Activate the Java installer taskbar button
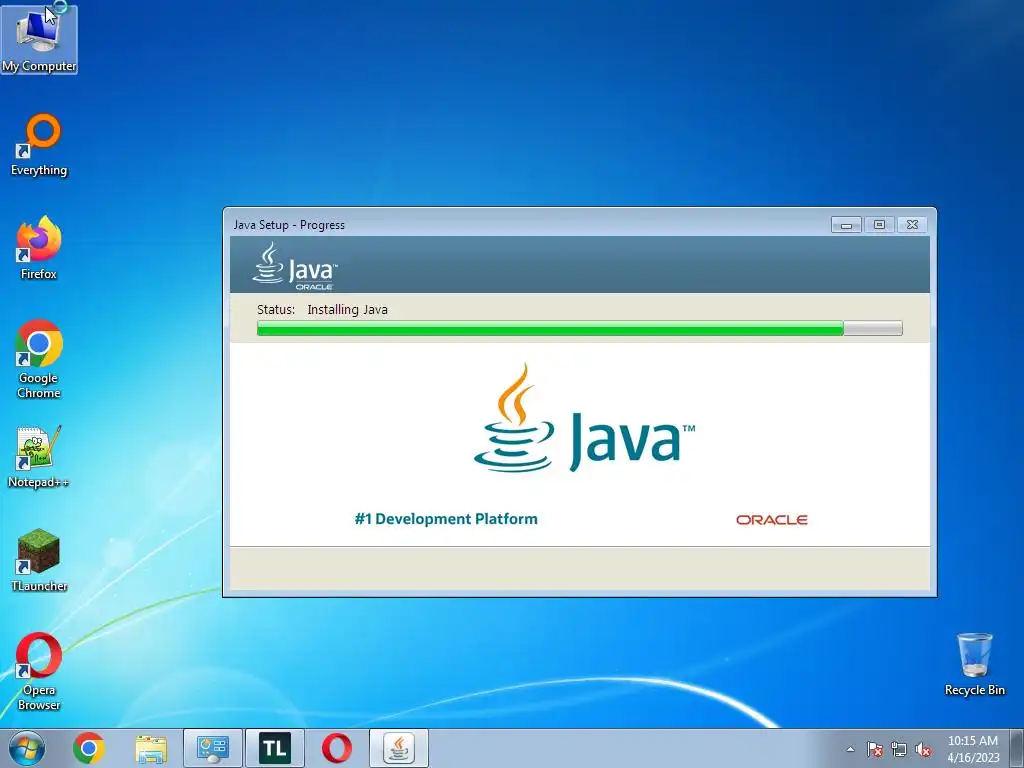This screenshot has height=768, width=1024. coord(399,748)
